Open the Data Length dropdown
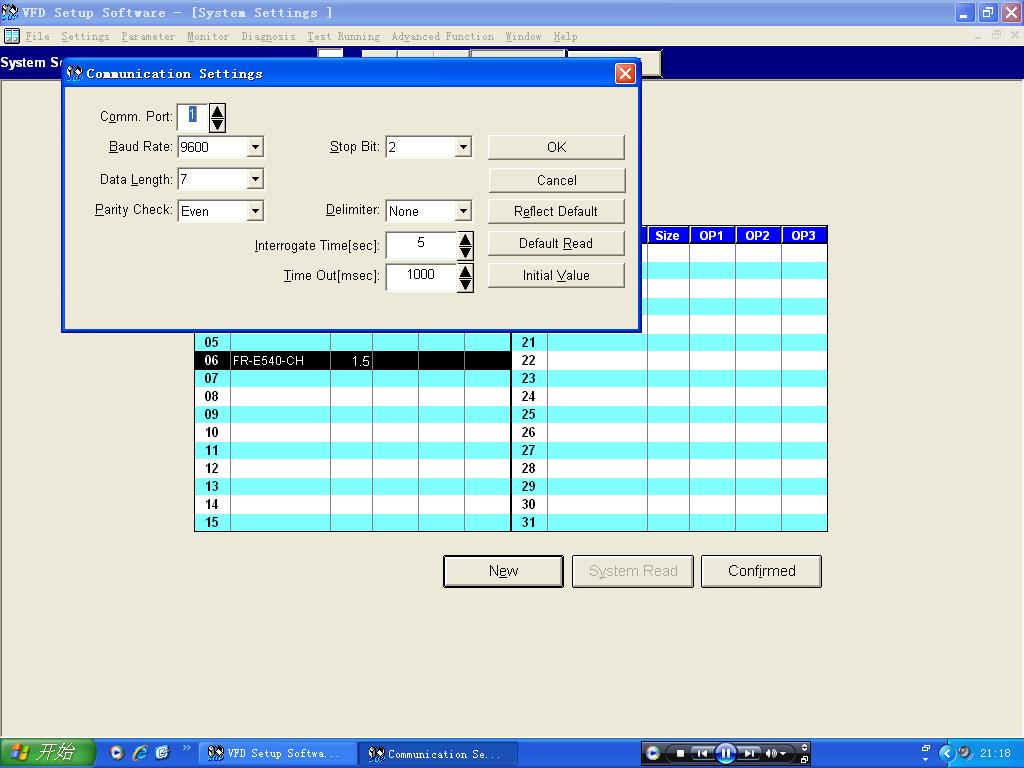Image resolution: width=1024 pixels, height=768 pixels. 255,179
